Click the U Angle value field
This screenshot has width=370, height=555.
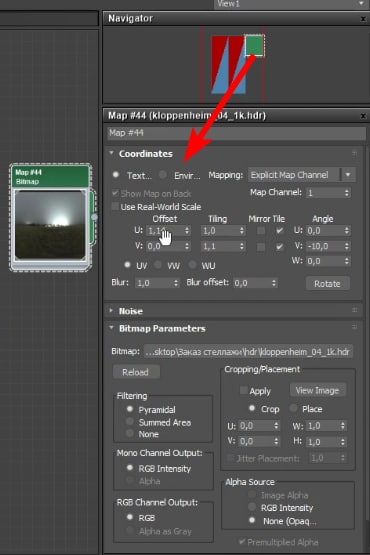pos(325,231)
